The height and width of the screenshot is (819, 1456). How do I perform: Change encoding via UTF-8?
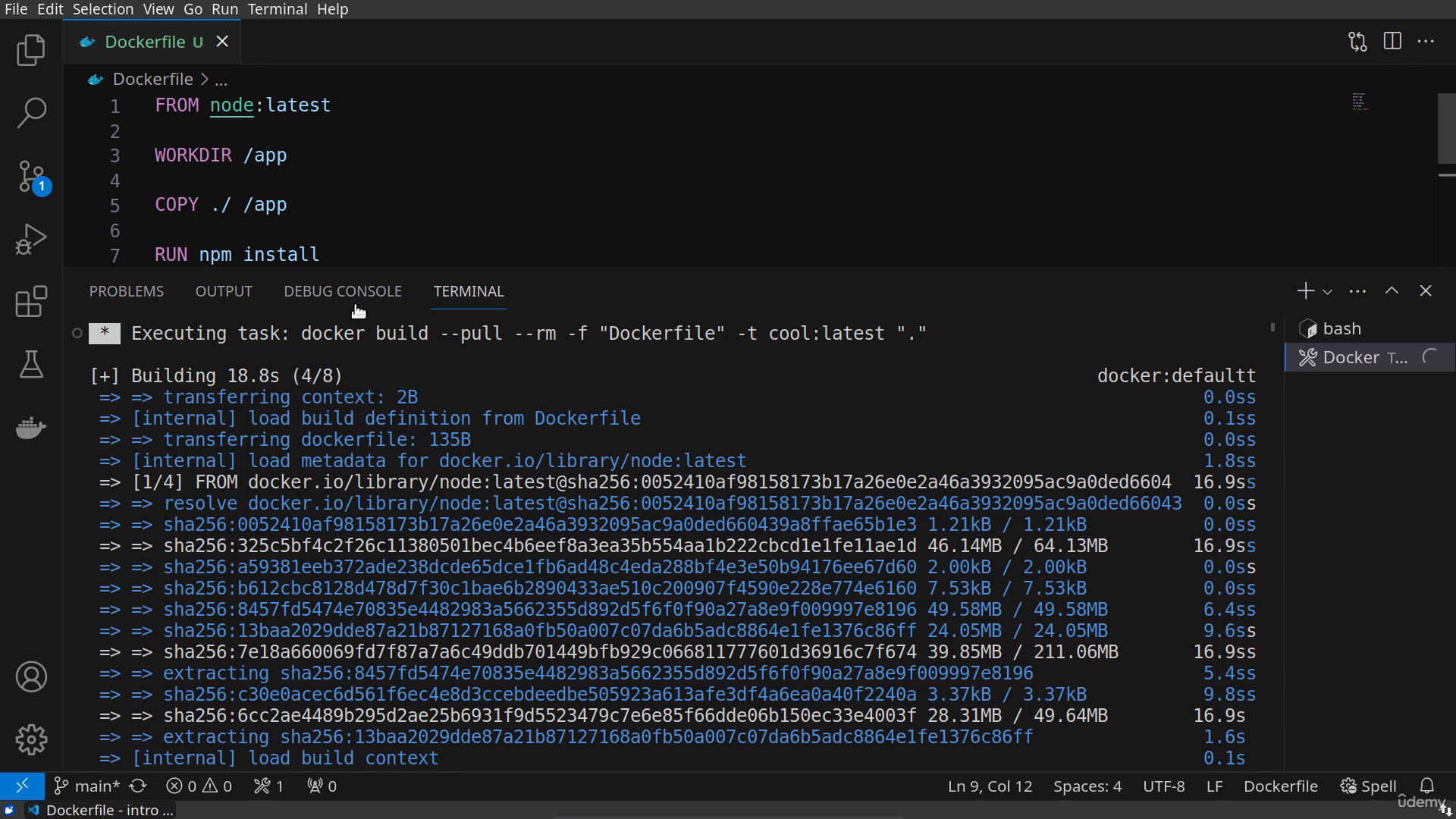(x=1163, y=786)
